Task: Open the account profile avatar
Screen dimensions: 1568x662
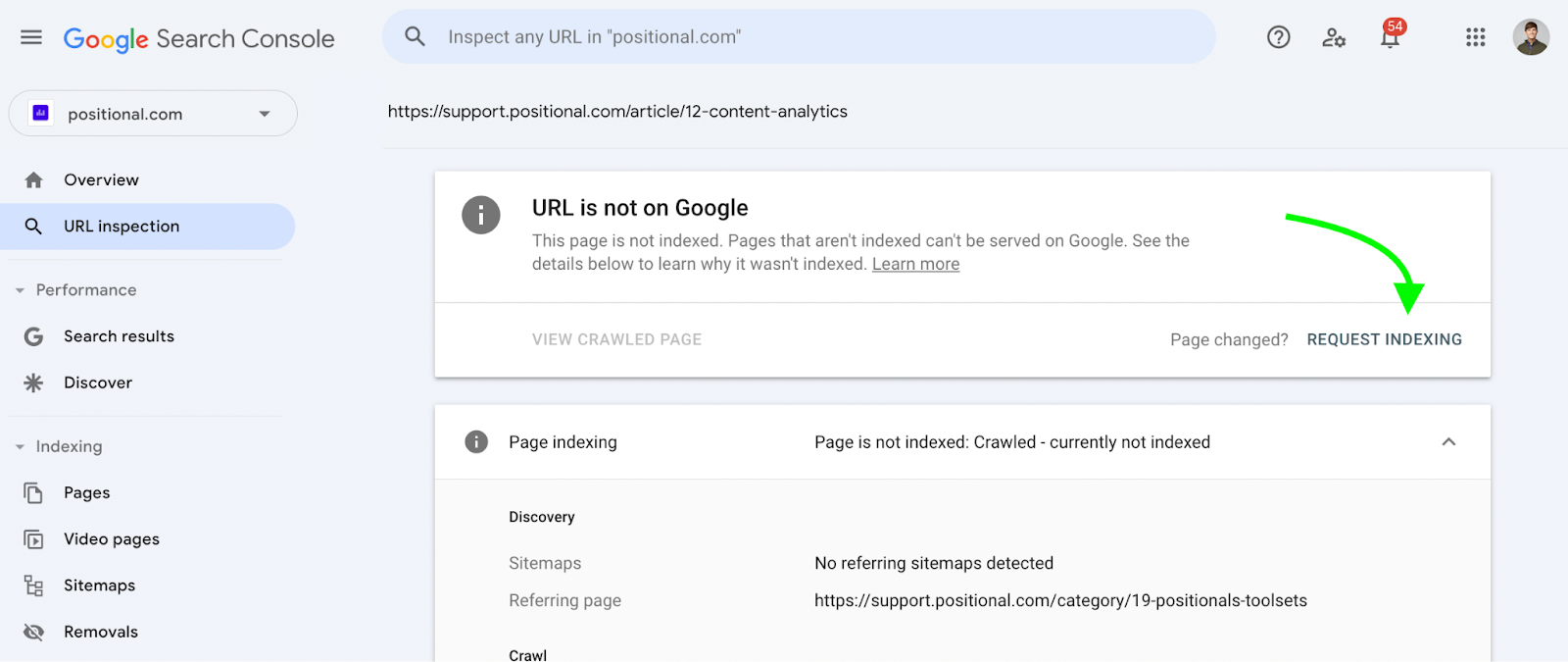Action: pyautogui.click(x=1531, y=37)
